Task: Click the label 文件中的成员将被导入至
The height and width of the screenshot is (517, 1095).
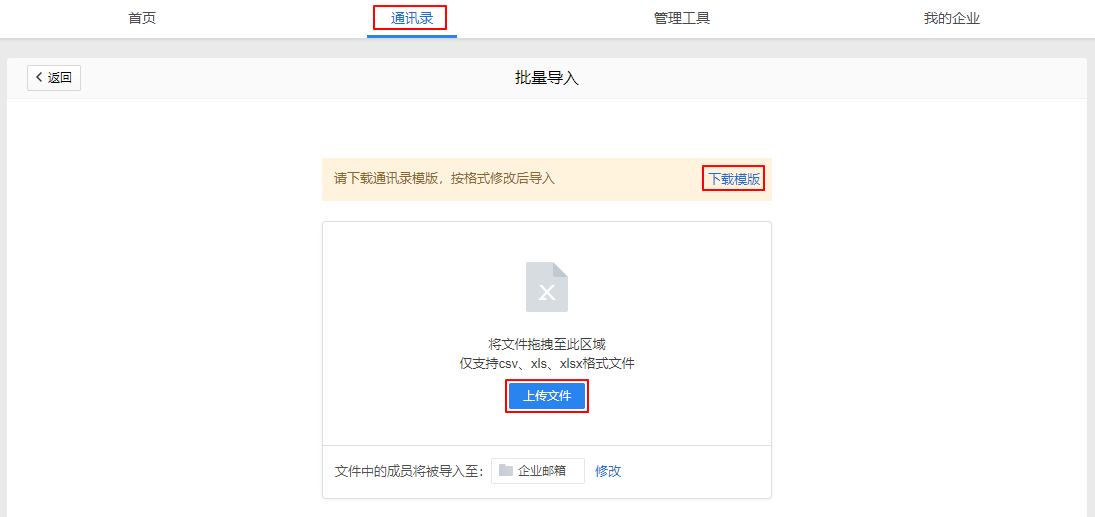Action: point(409,471)
